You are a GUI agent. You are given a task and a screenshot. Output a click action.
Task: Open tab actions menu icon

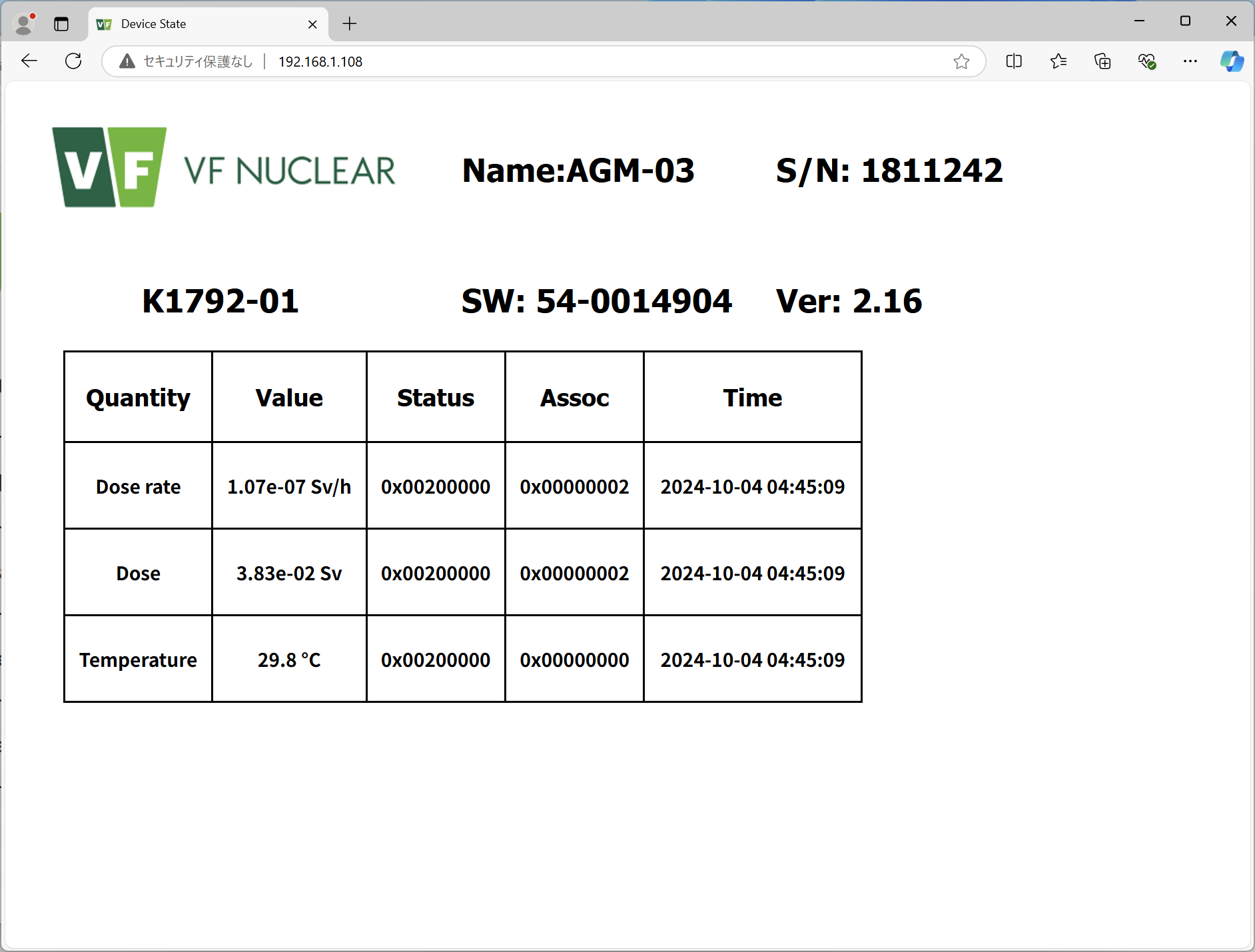coord(61,24)
